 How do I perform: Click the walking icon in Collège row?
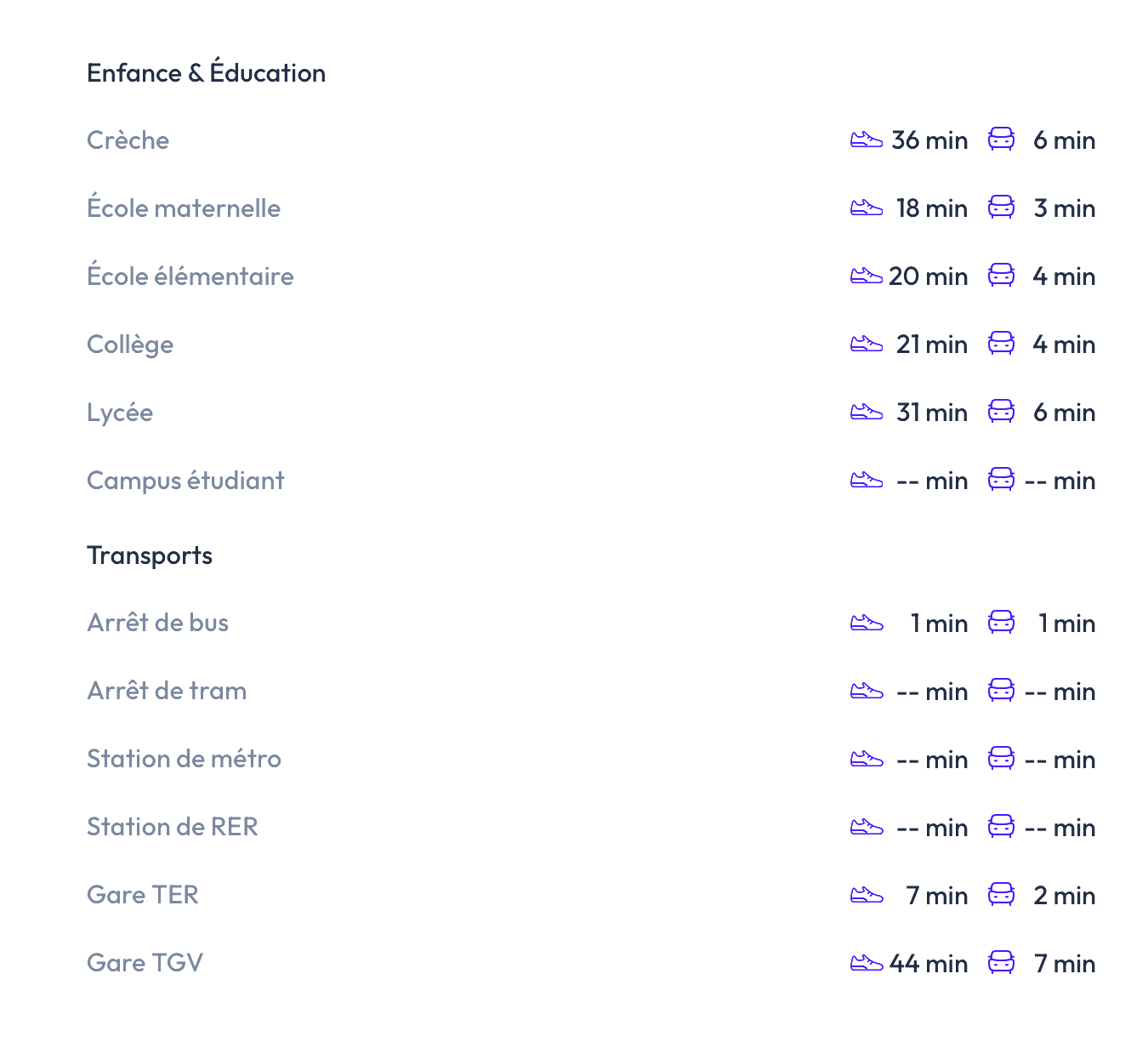866,344
